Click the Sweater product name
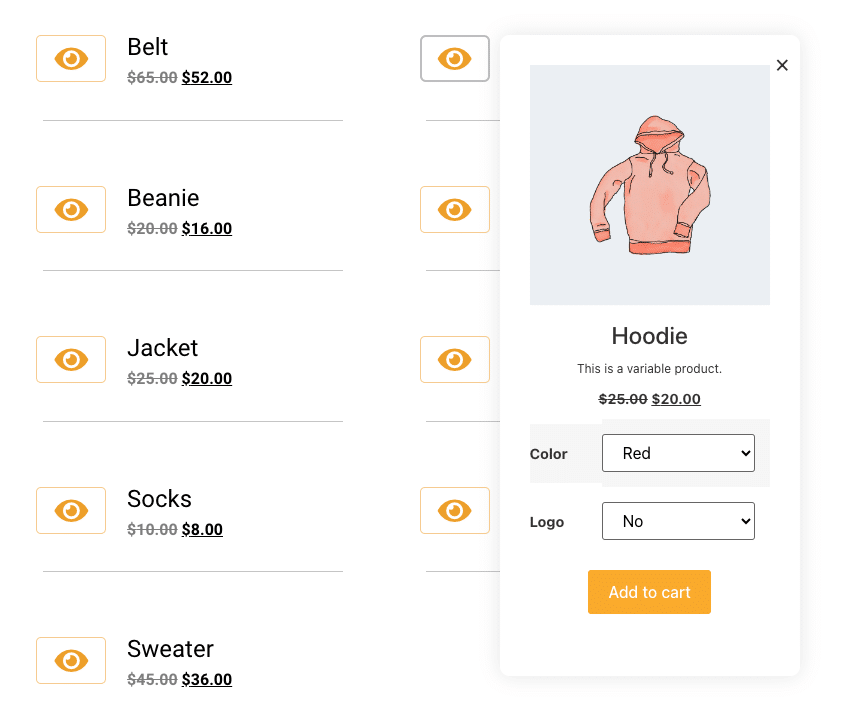Screen dimensions: 848x712 point(170,649)
